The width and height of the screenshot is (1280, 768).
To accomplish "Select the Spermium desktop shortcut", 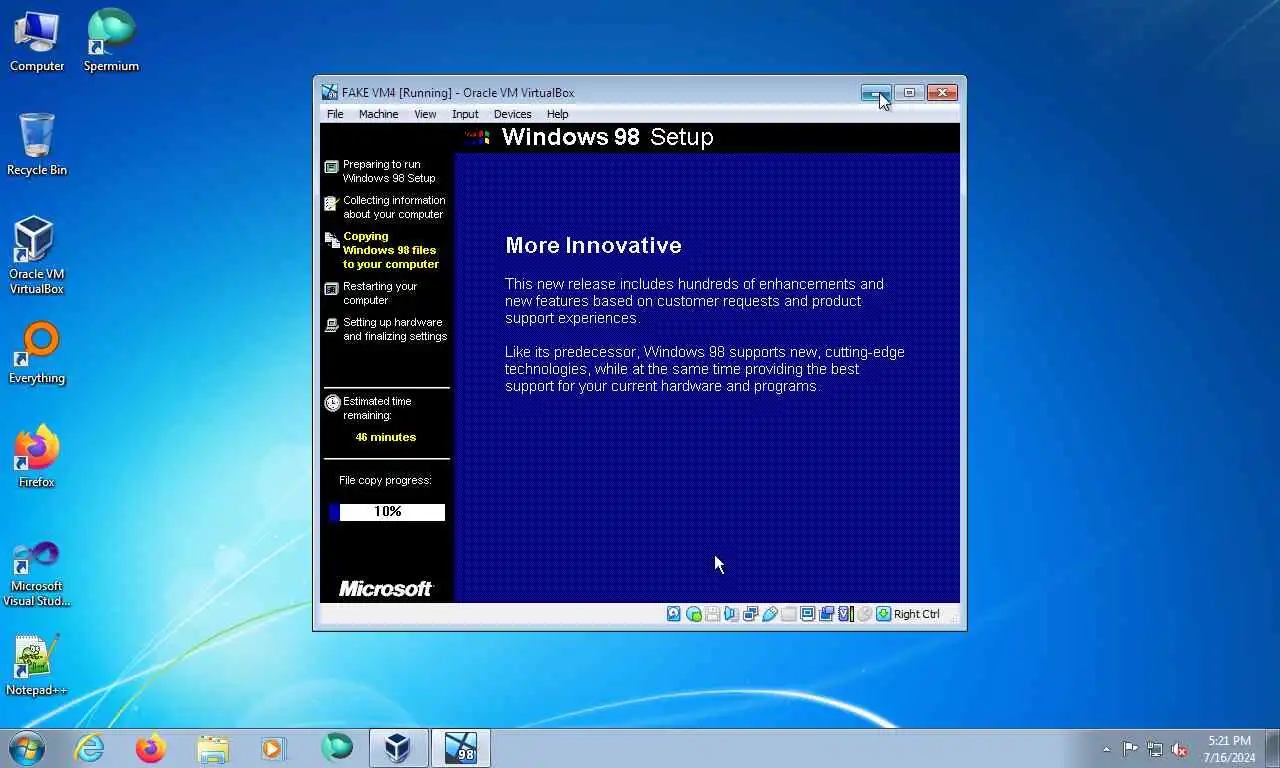I will 111,42.
